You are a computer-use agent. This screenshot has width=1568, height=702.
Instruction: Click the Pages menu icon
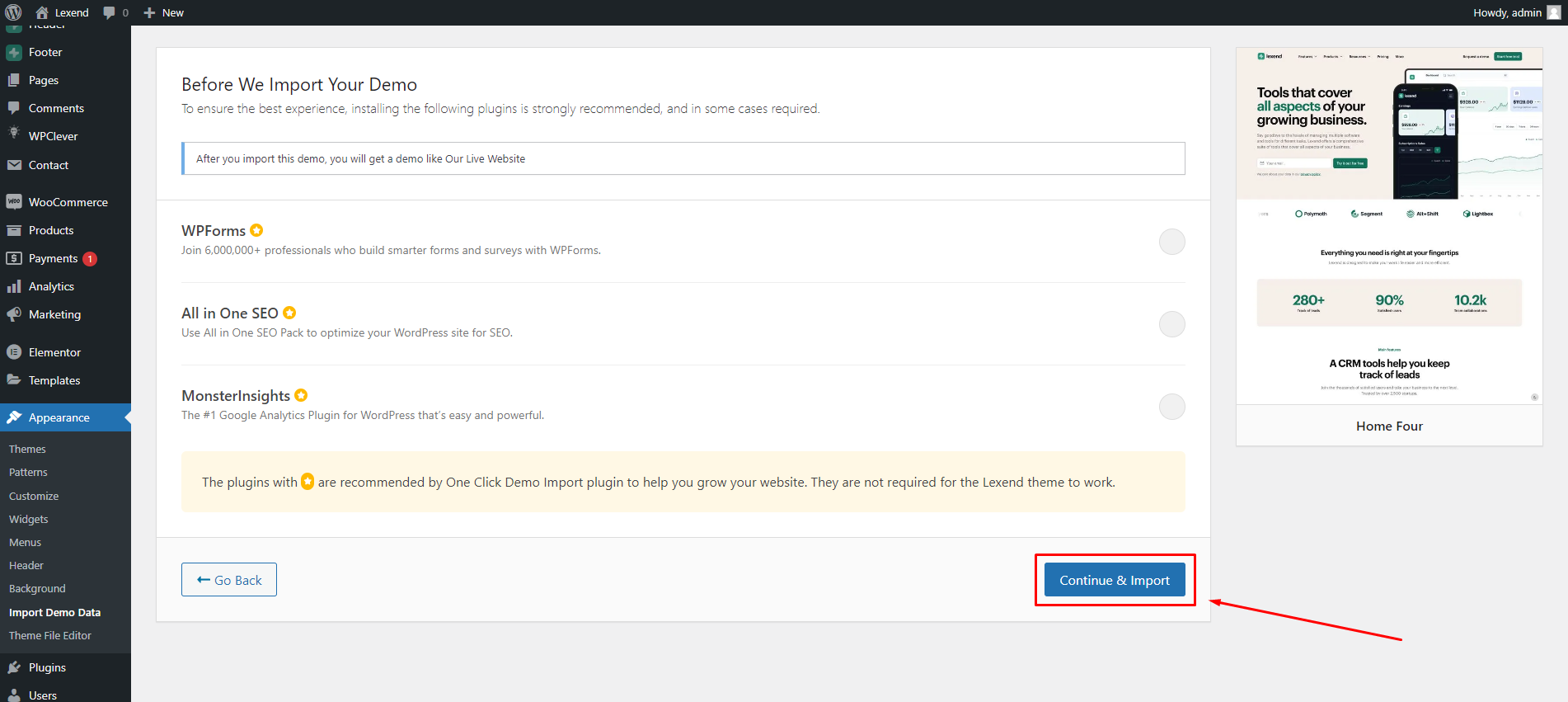tap(14, 80)
